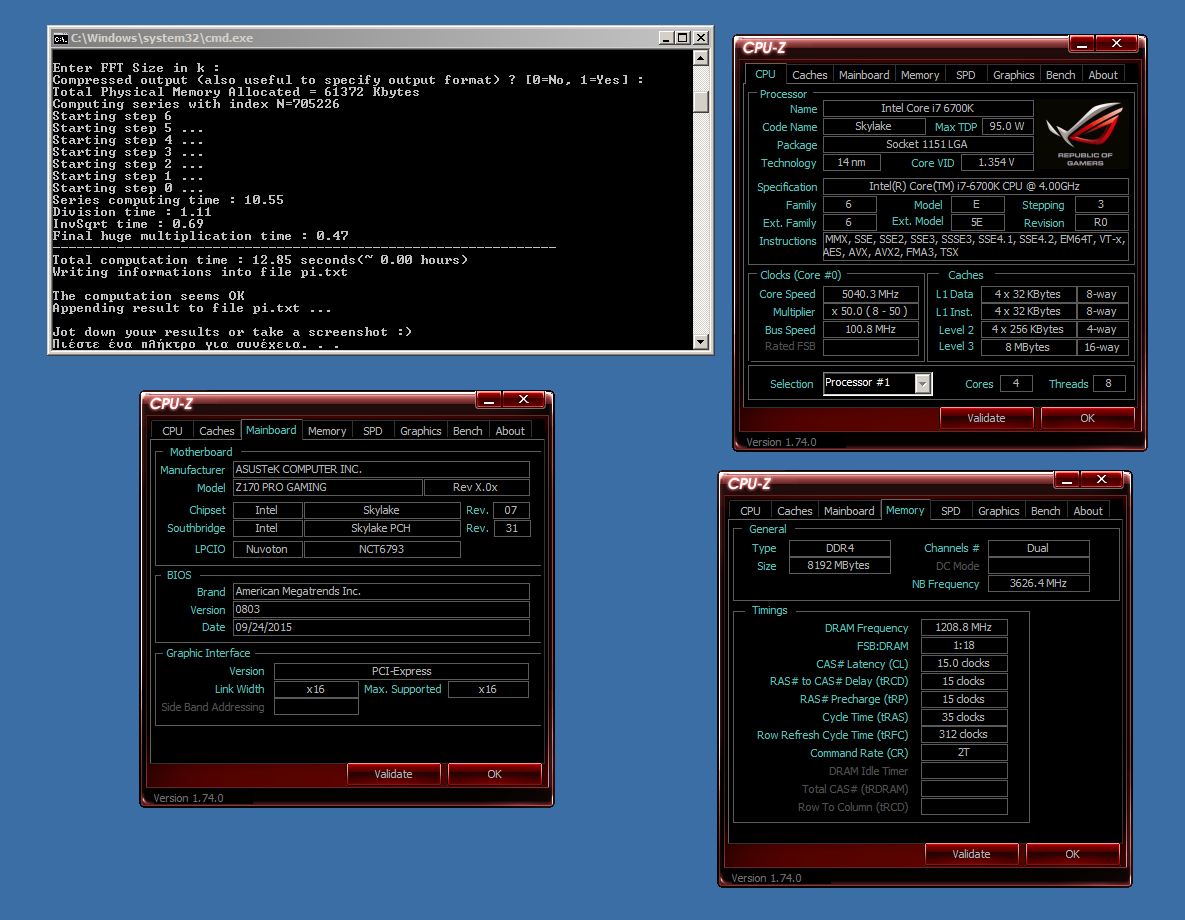Viewport: 1185px width, 920px height.
Task: Minimize the cmd.exe window
Action: (666, 38)
